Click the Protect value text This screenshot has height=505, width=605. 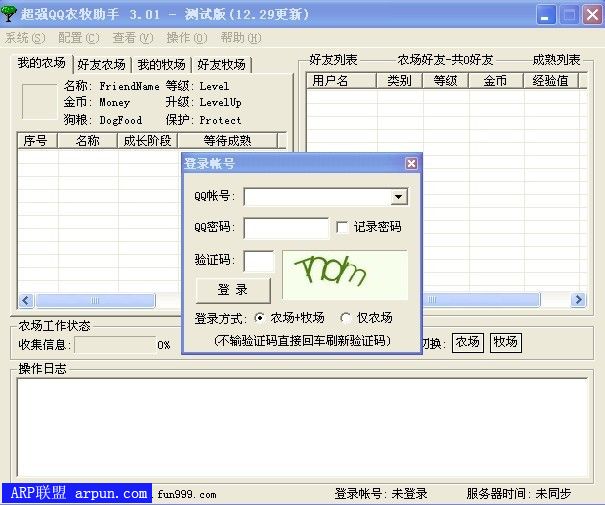220,120
